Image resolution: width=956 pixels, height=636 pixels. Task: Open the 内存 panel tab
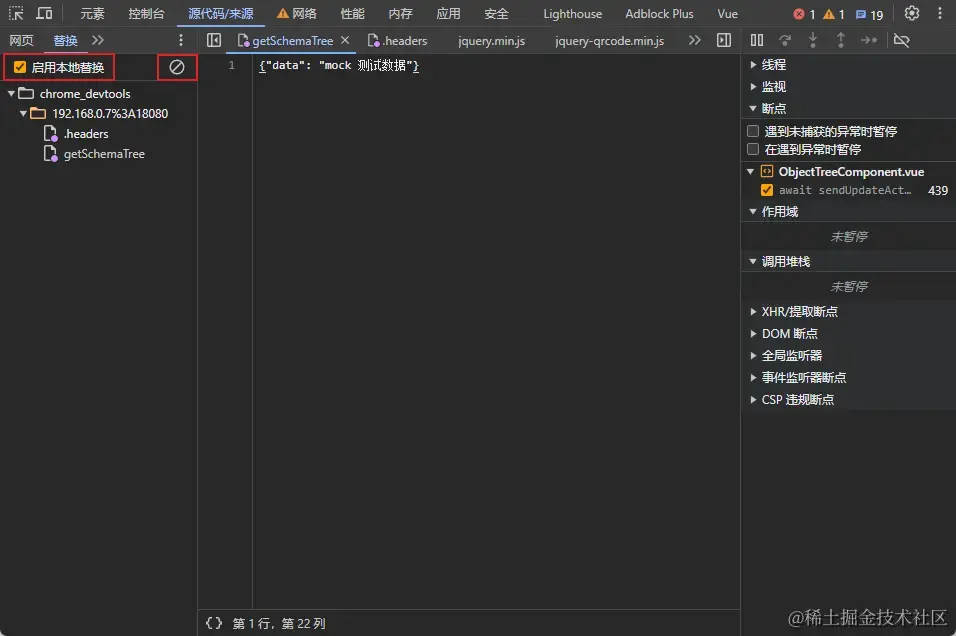click(x=401, y=13)
